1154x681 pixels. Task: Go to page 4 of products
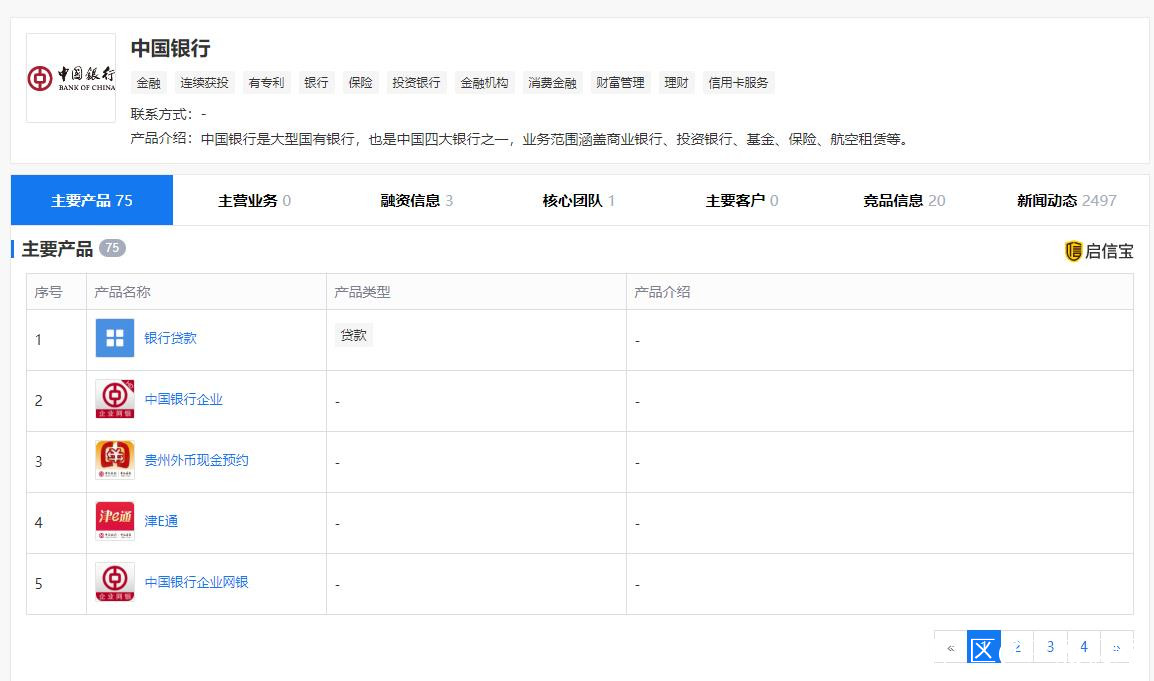pyautogui.click(x=1083, y=647)
